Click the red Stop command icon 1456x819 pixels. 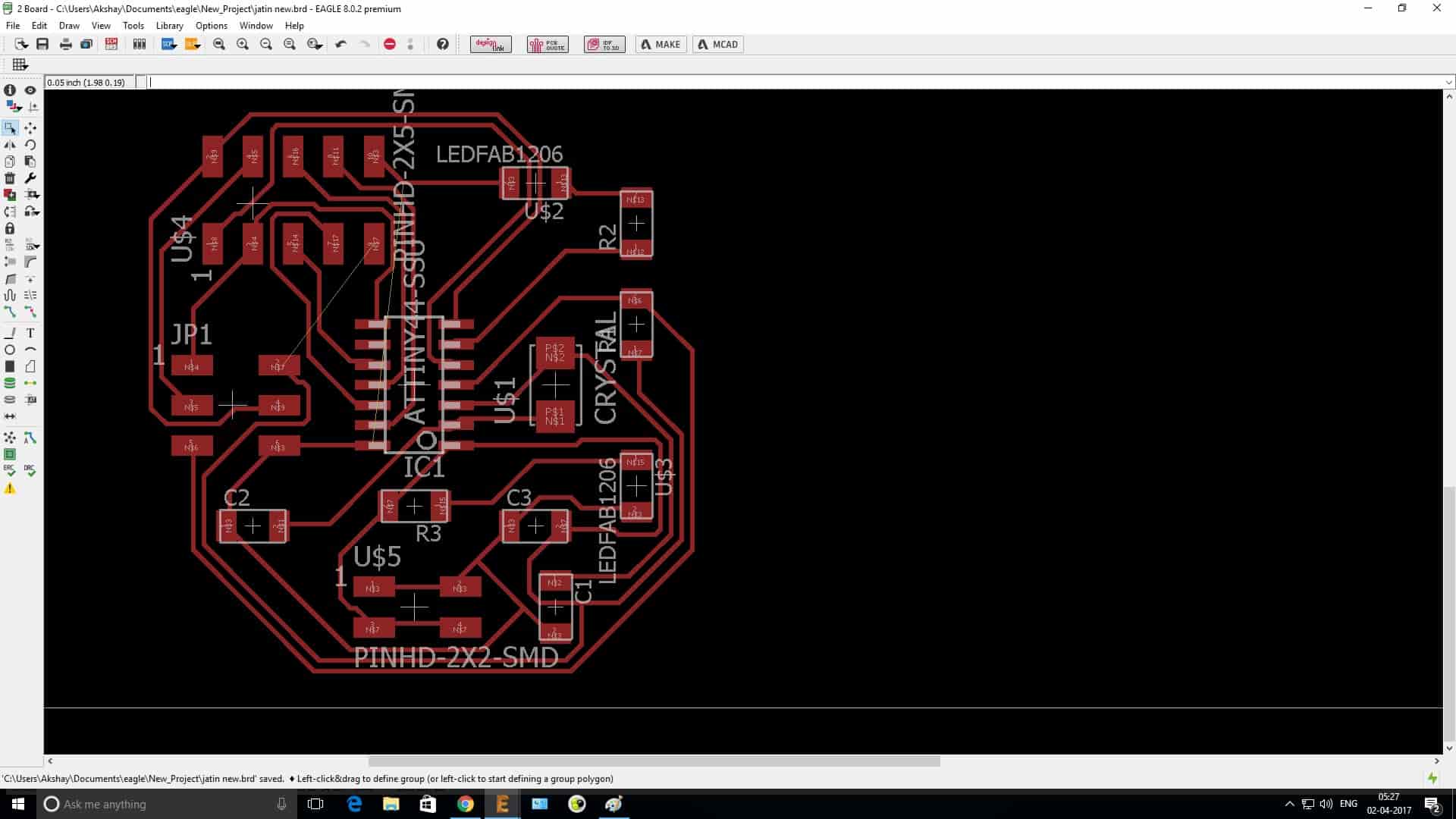pyautogui.click(x=390, y=44)
